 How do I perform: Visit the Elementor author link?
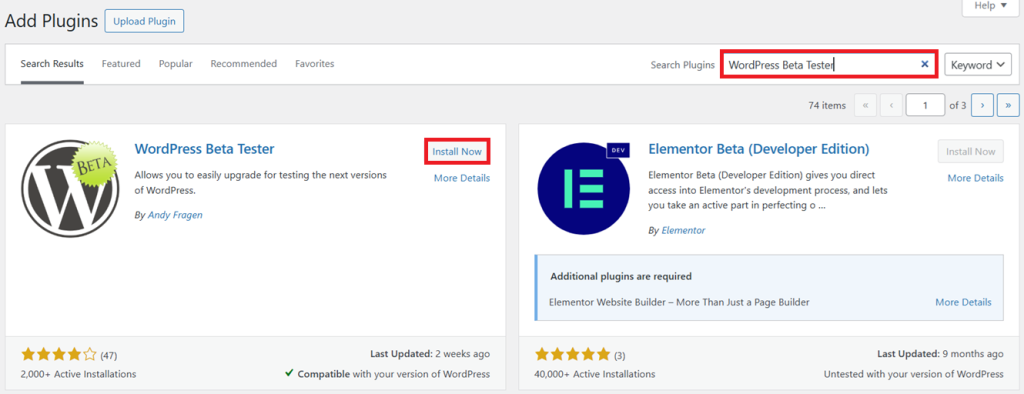pos(683,231)
